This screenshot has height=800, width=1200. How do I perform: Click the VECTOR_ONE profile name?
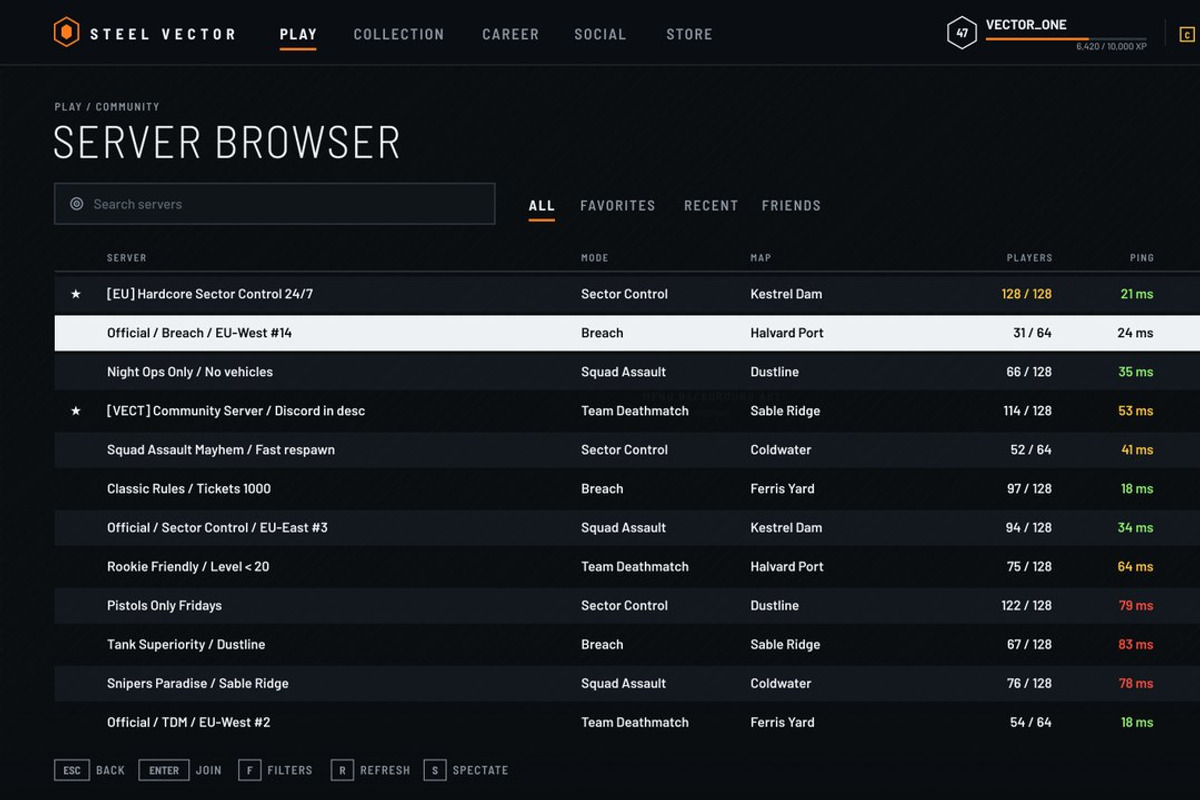point(1026,25)
